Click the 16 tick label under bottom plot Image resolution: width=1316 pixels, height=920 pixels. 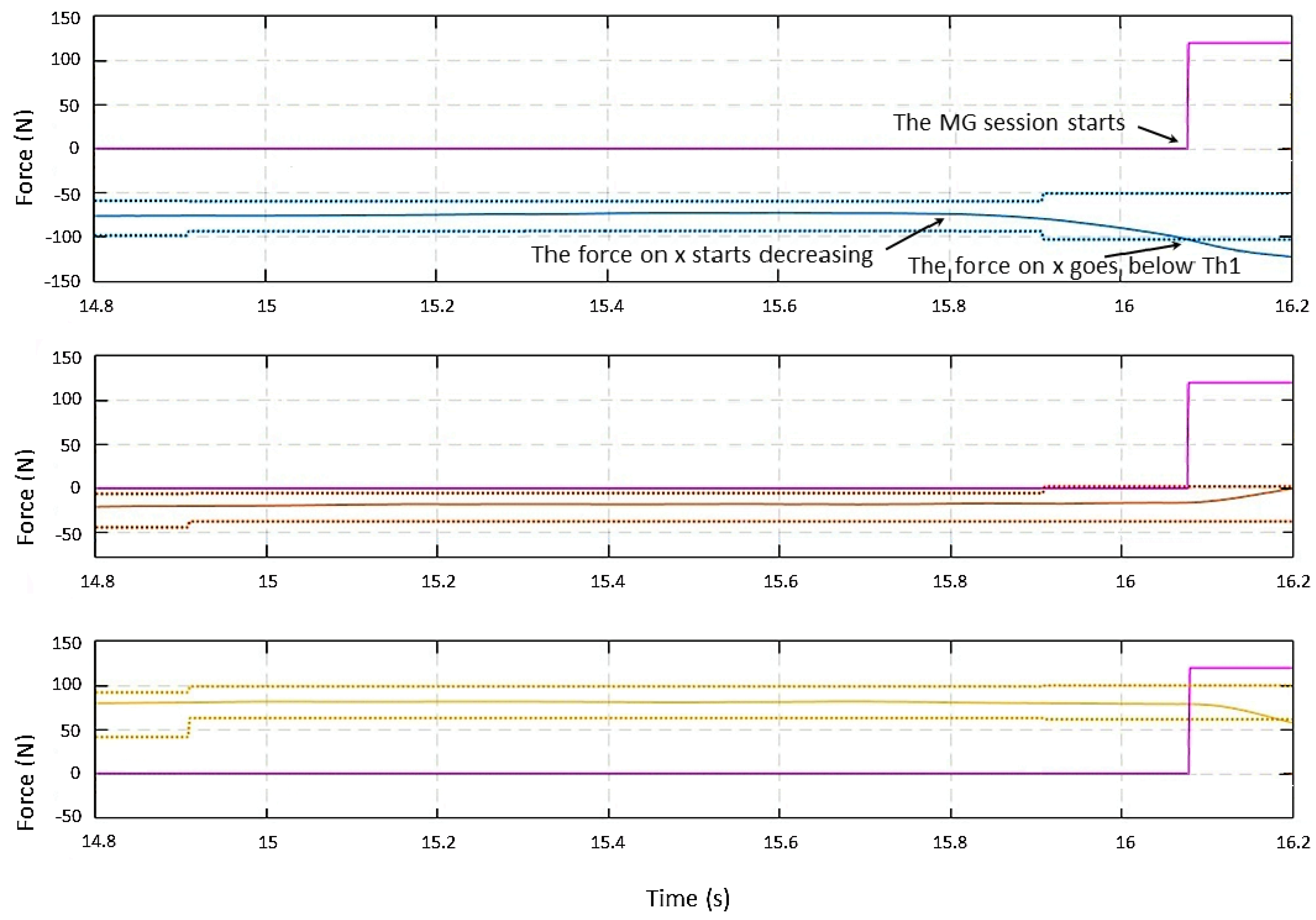(1125, 842)
